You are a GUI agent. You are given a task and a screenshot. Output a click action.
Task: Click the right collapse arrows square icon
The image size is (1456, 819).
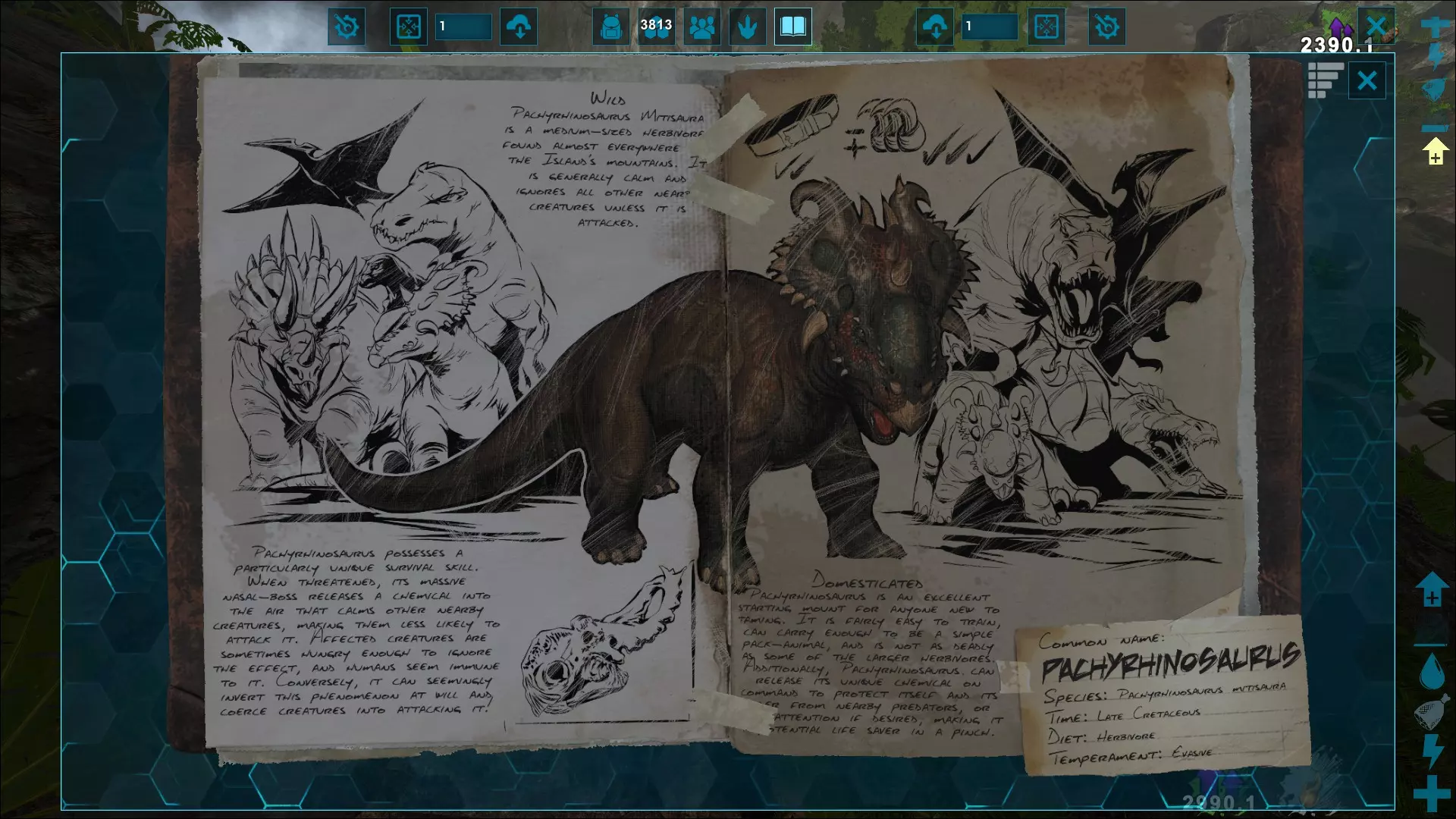1046,27
